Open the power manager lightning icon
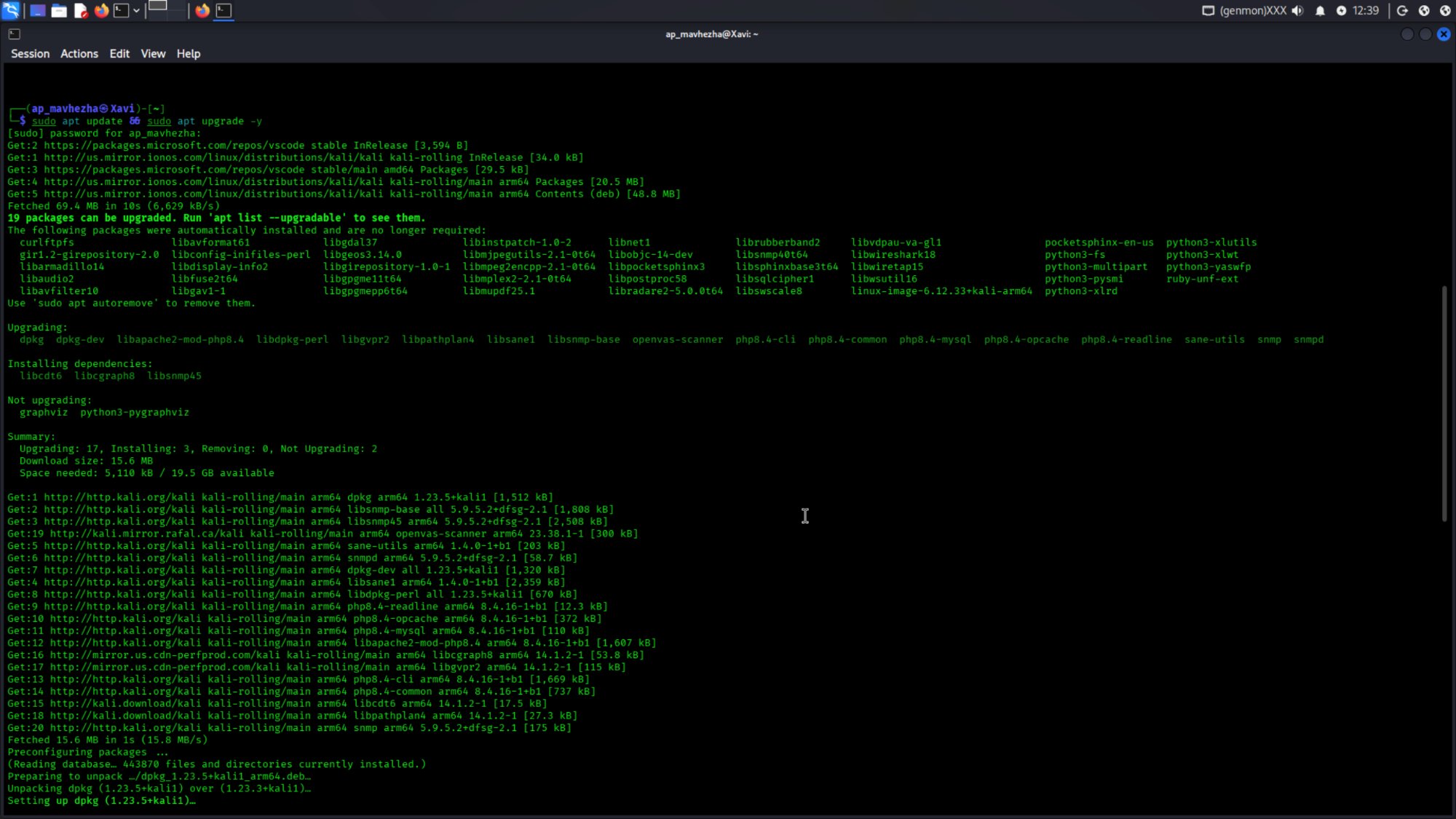Viewport: 1456px width, 819px height. point(1341,10)
